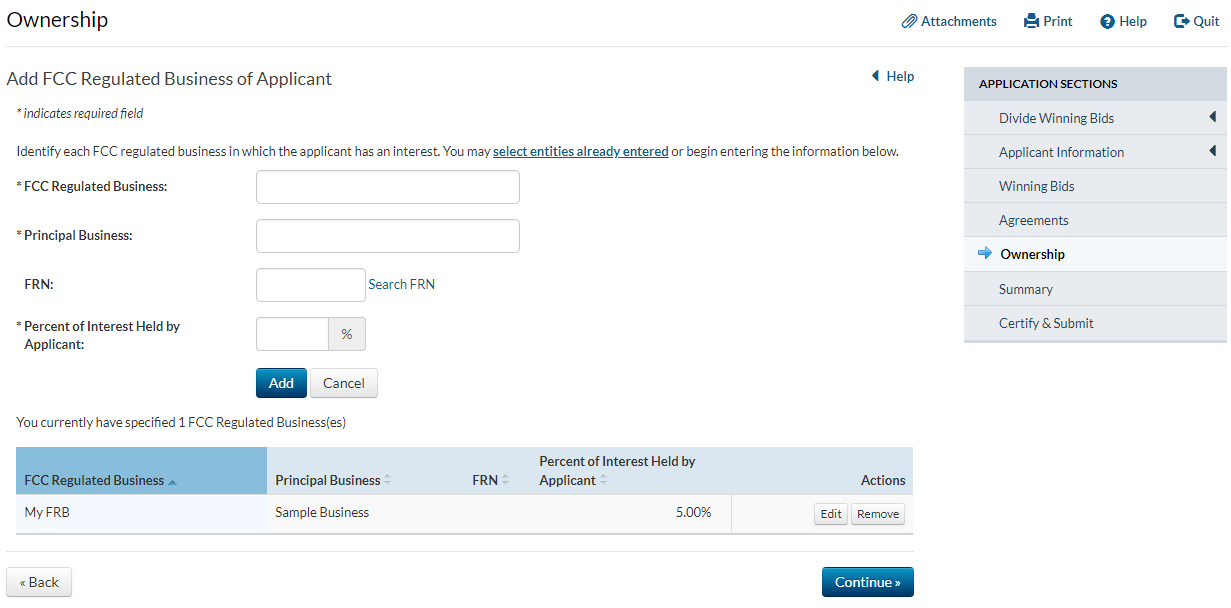Expand the Applicant Information section arrow

pos(1212,151)
